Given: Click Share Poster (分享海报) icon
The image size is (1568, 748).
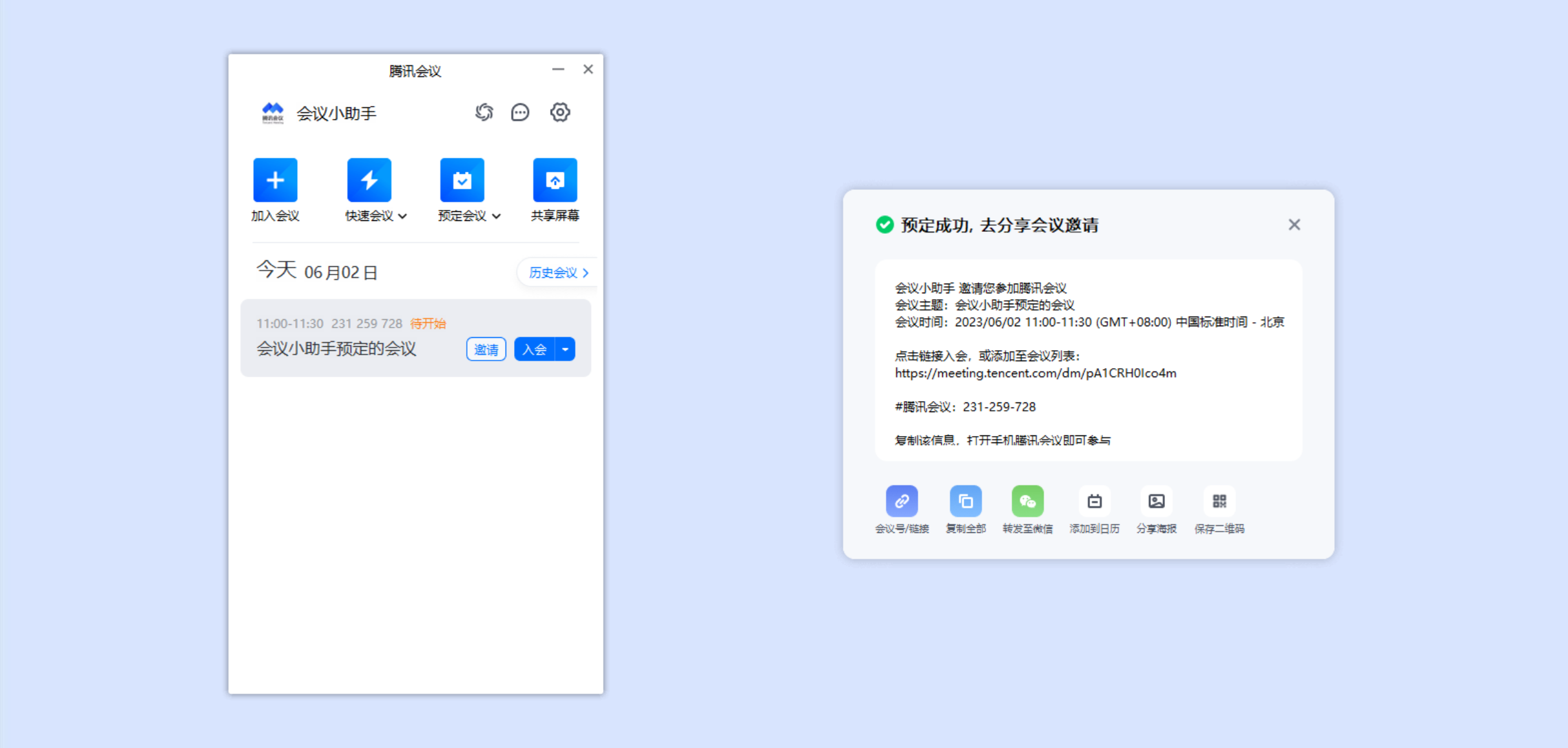Looking at the screenshot, I should coord(1157,501).
